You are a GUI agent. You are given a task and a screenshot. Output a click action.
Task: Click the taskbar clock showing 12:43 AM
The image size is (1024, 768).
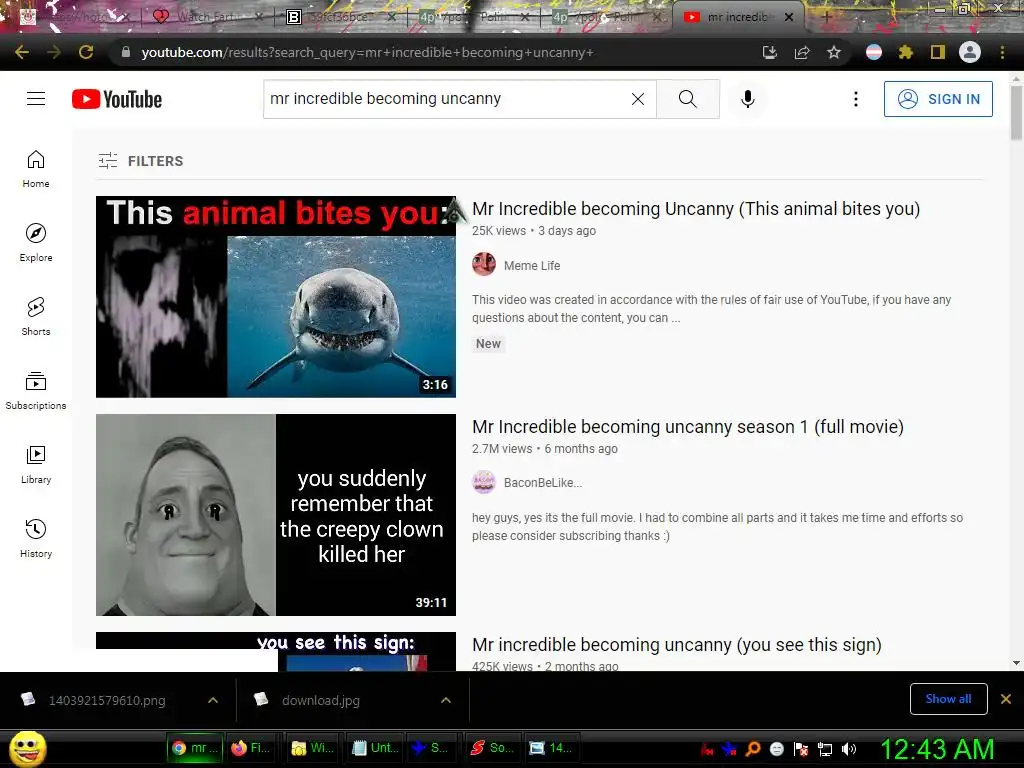(x=938, y=749)
